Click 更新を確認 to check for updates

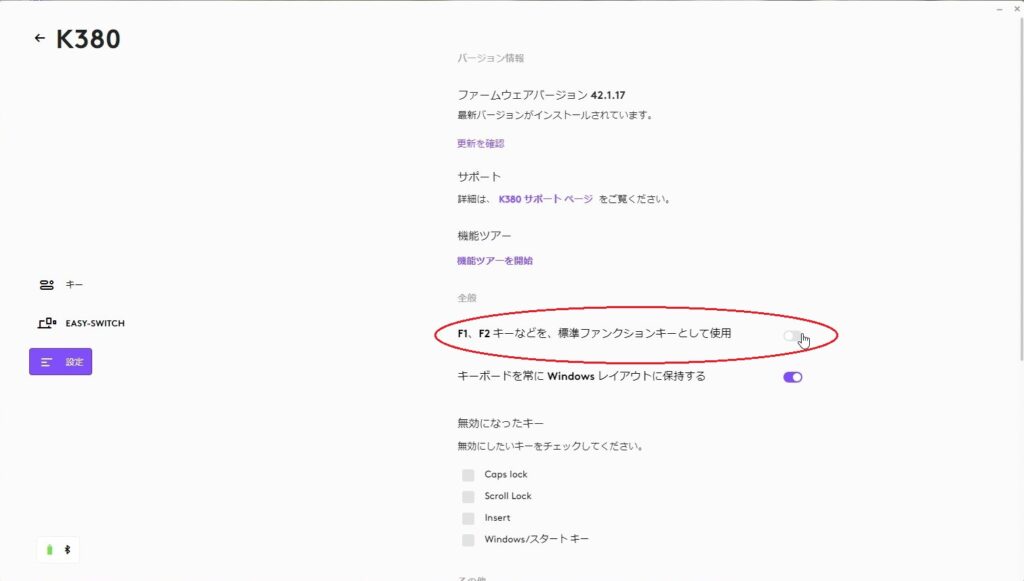pos(481,144)
